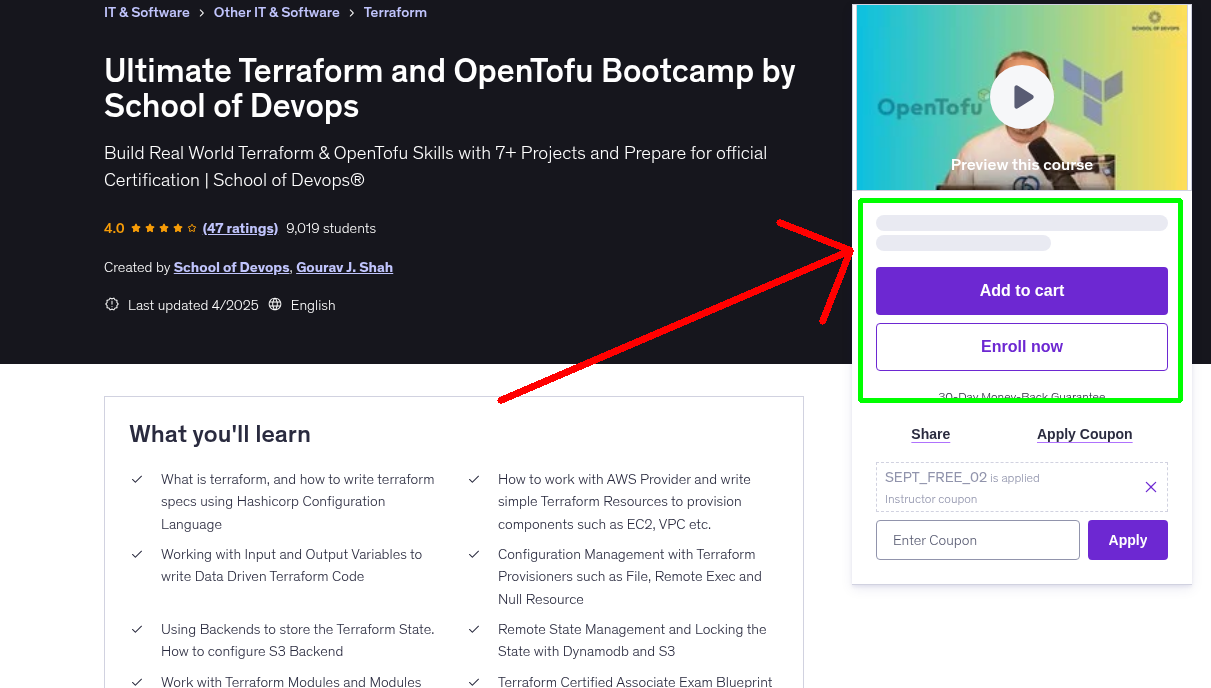Click checkmark beside 'How to work with AWS Provider'
Viewport: 1211px width, 688px height.
tap(474, 480)
